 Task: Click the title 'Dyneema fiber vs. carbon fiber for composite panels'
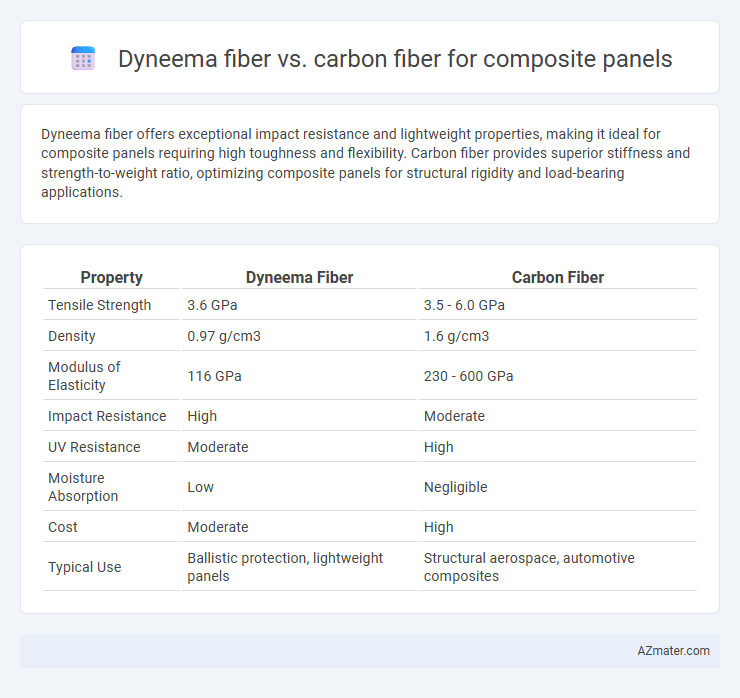[x=395, y=59]
